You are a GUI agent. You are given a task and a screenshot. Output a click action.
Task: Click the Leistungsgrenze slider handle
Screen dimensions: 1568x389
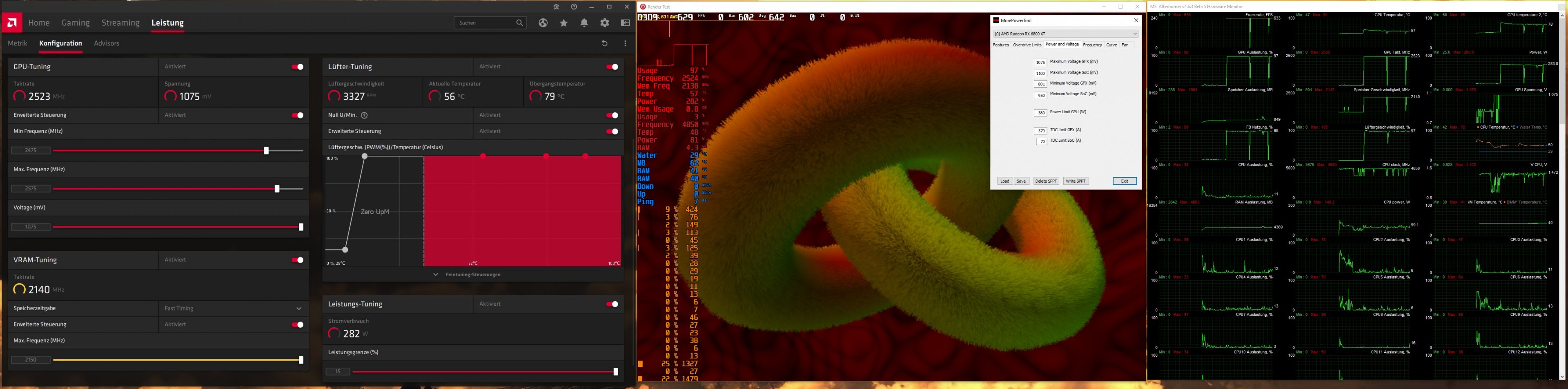(x=615, y=371)
